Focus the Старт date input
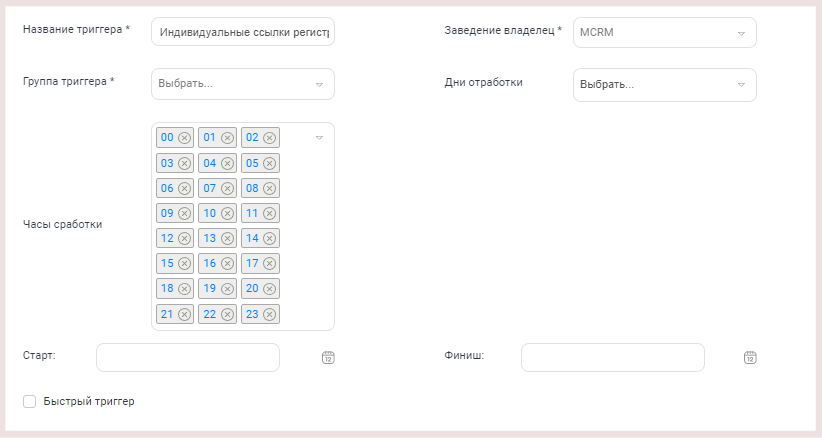 pos(188,357)
